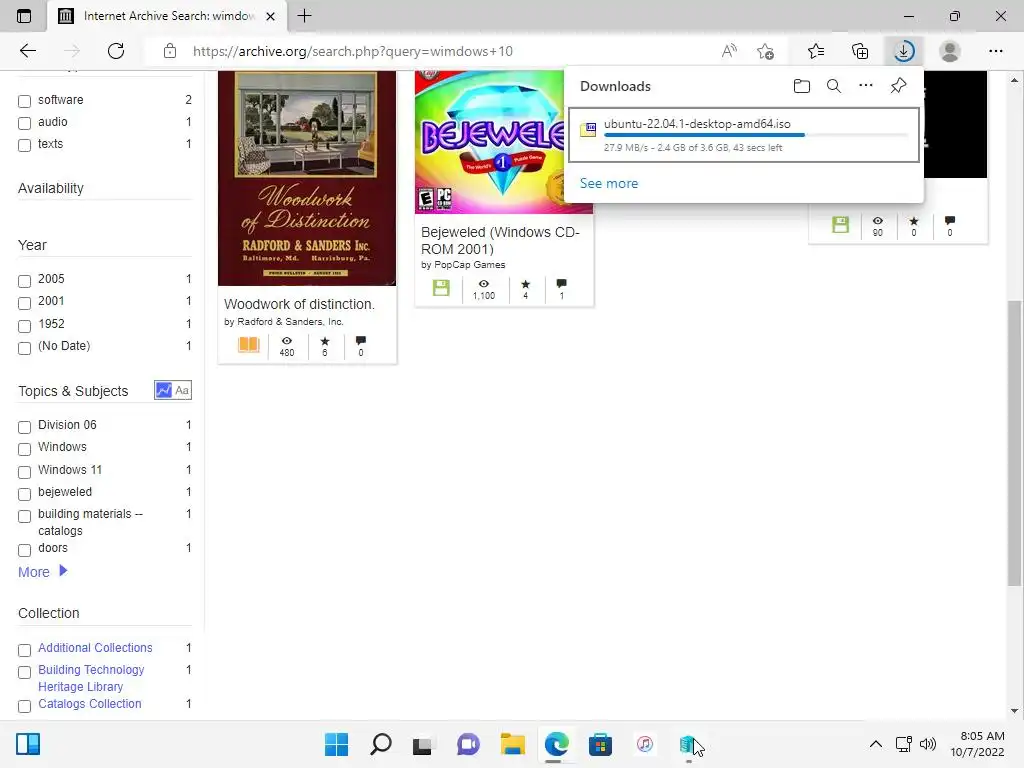Open downloads folder from Downloads panel
The height and width of the screenshot is (768, 1024).
pos(801,86)
